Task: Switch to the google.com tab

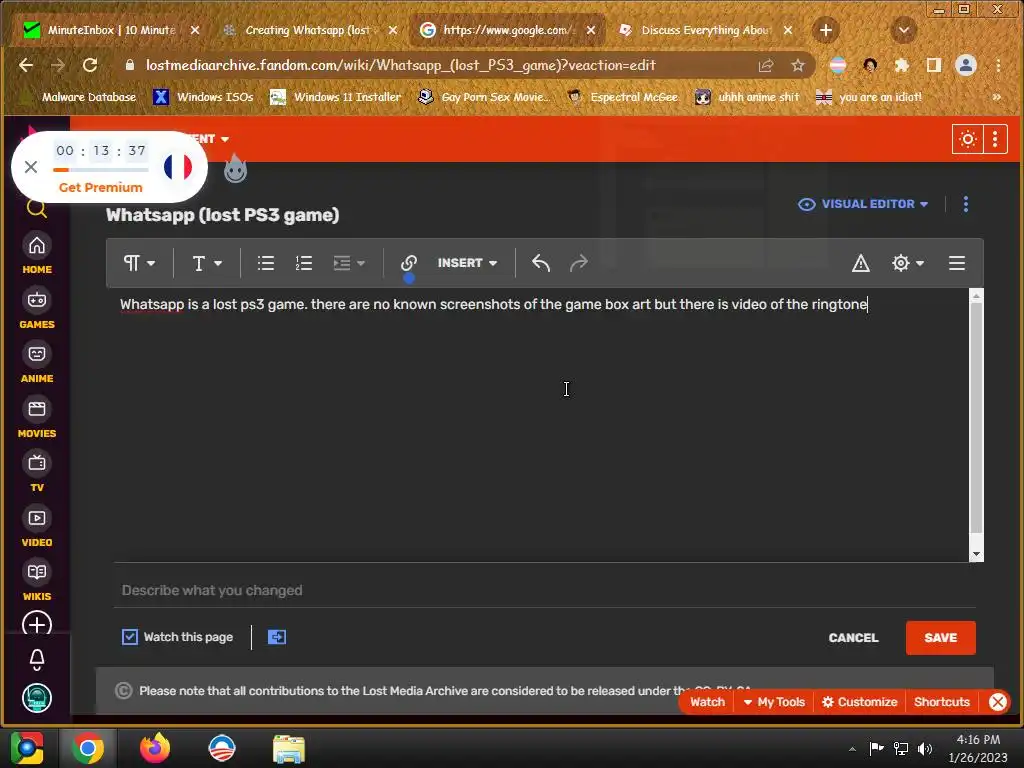Action: pos(507,30)
